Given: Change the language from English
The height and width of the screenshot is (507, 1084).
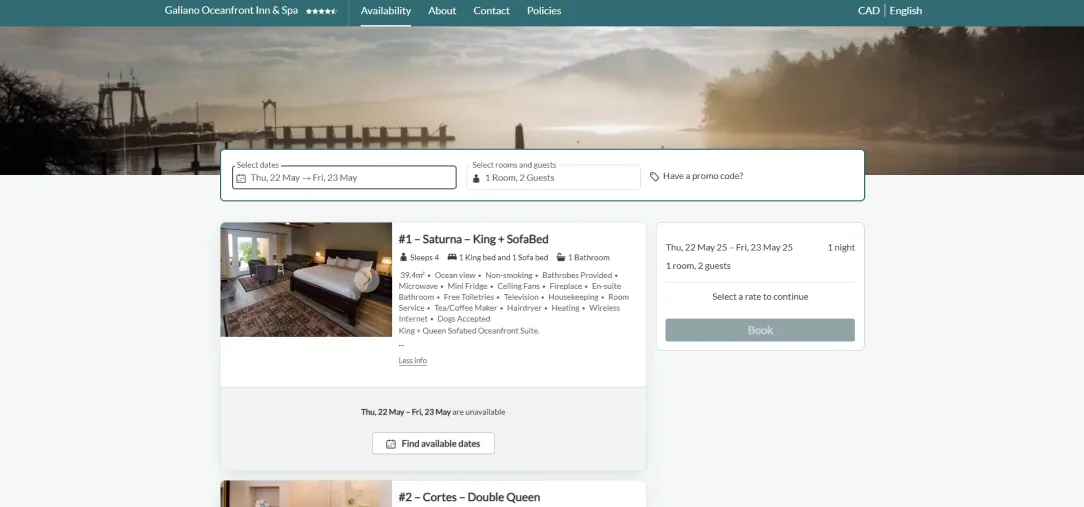Looking at the screenshot, I should (906, 10).
